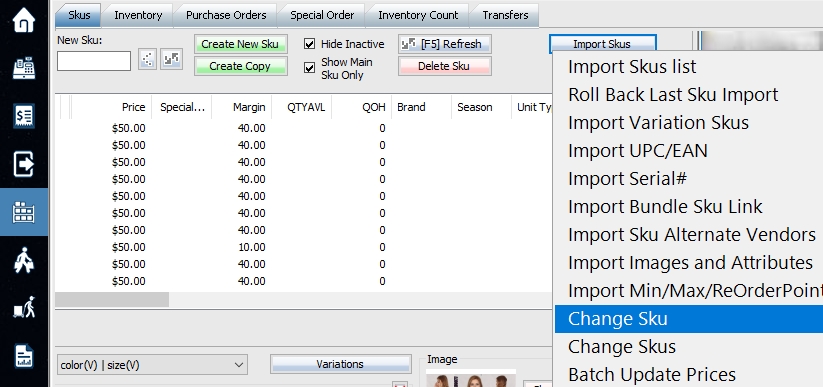Choose Import Images and Attributes

[x=689, y=263]
